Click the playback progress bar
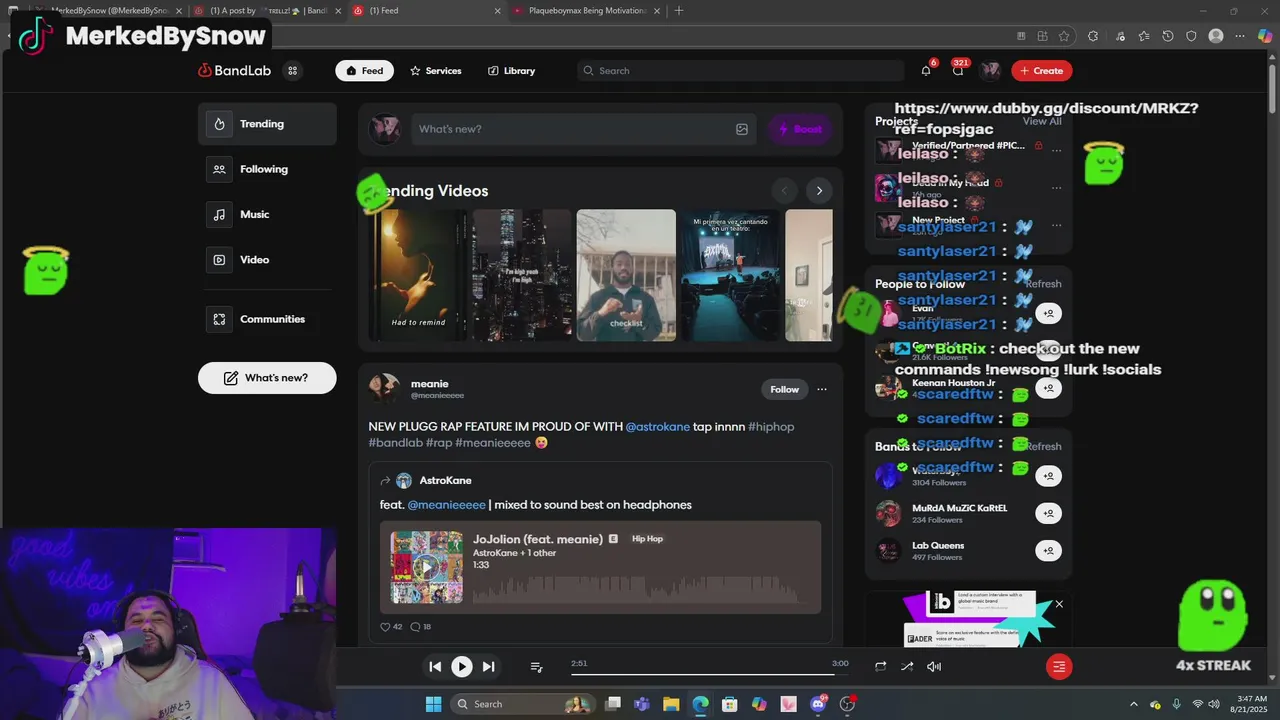The height and width of the screenshot is (720, 1280). coord(710,673)
